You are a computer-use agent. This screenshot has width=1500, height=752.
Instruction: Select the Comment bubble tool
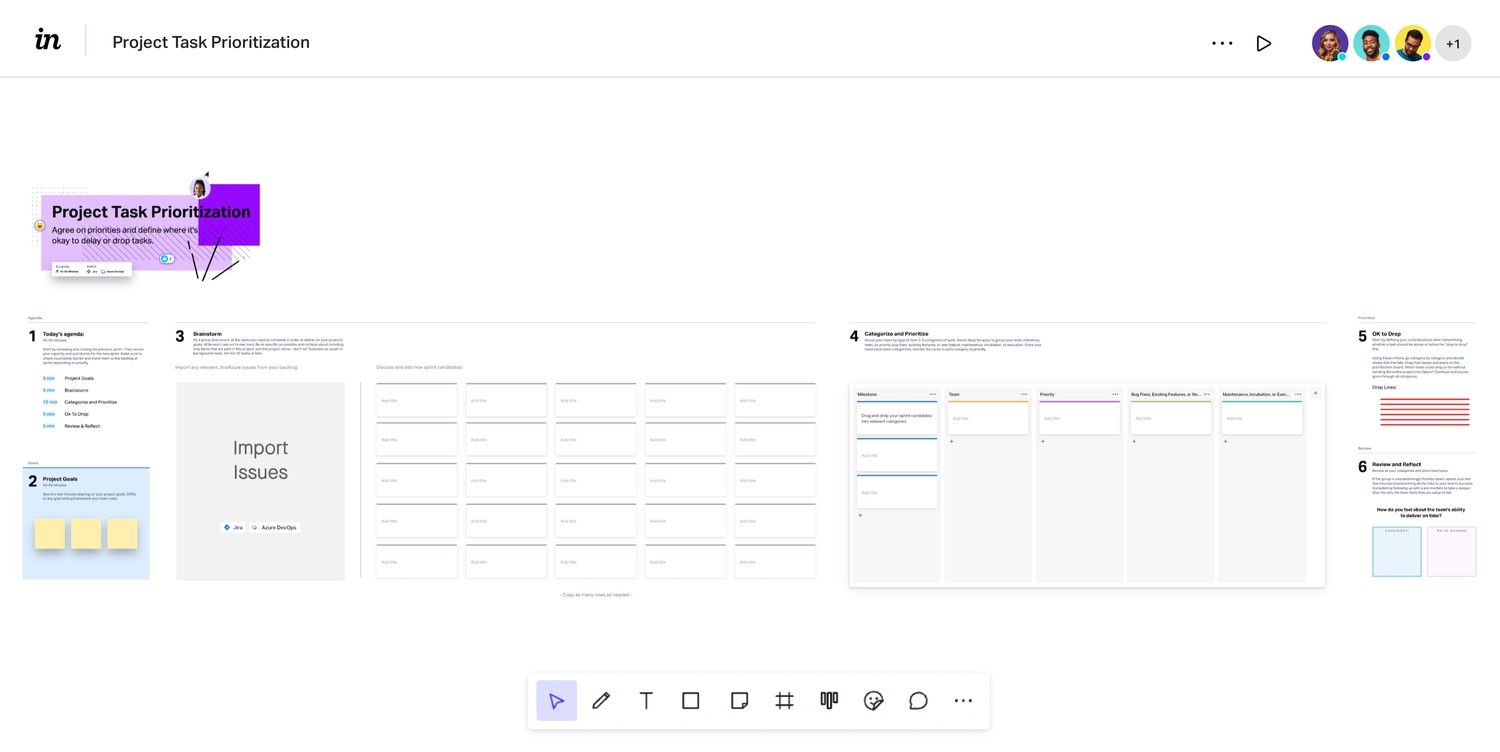[918, 701]
